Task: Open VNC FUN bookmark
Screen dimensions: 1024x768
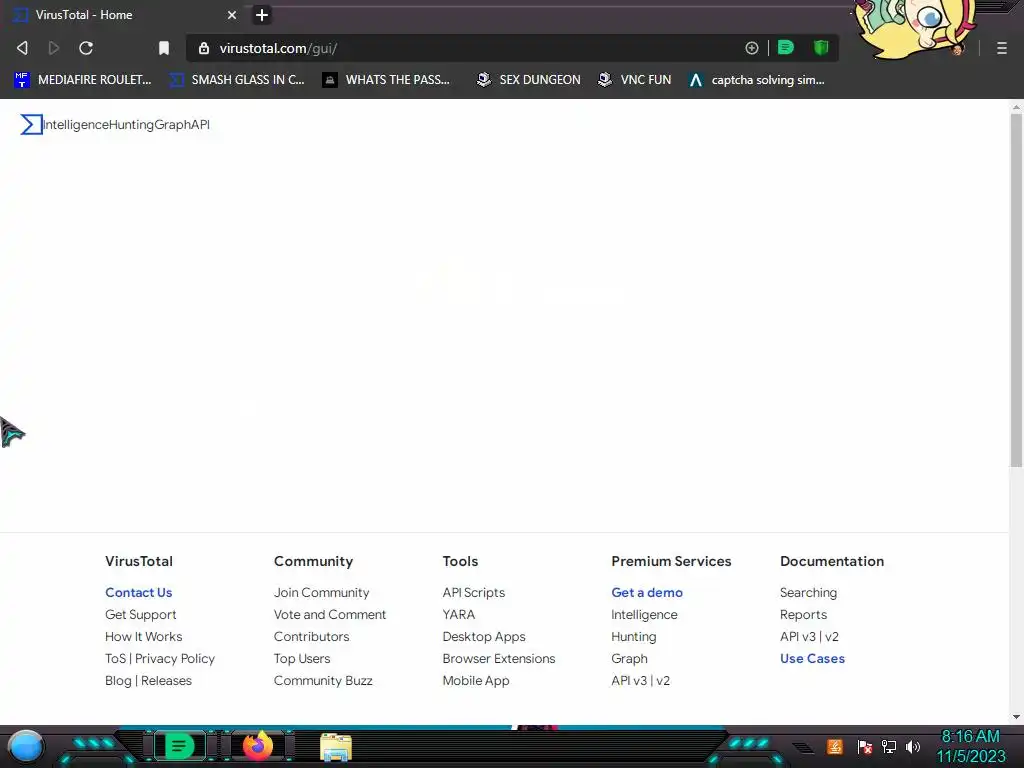Action: tap(635, 80)
